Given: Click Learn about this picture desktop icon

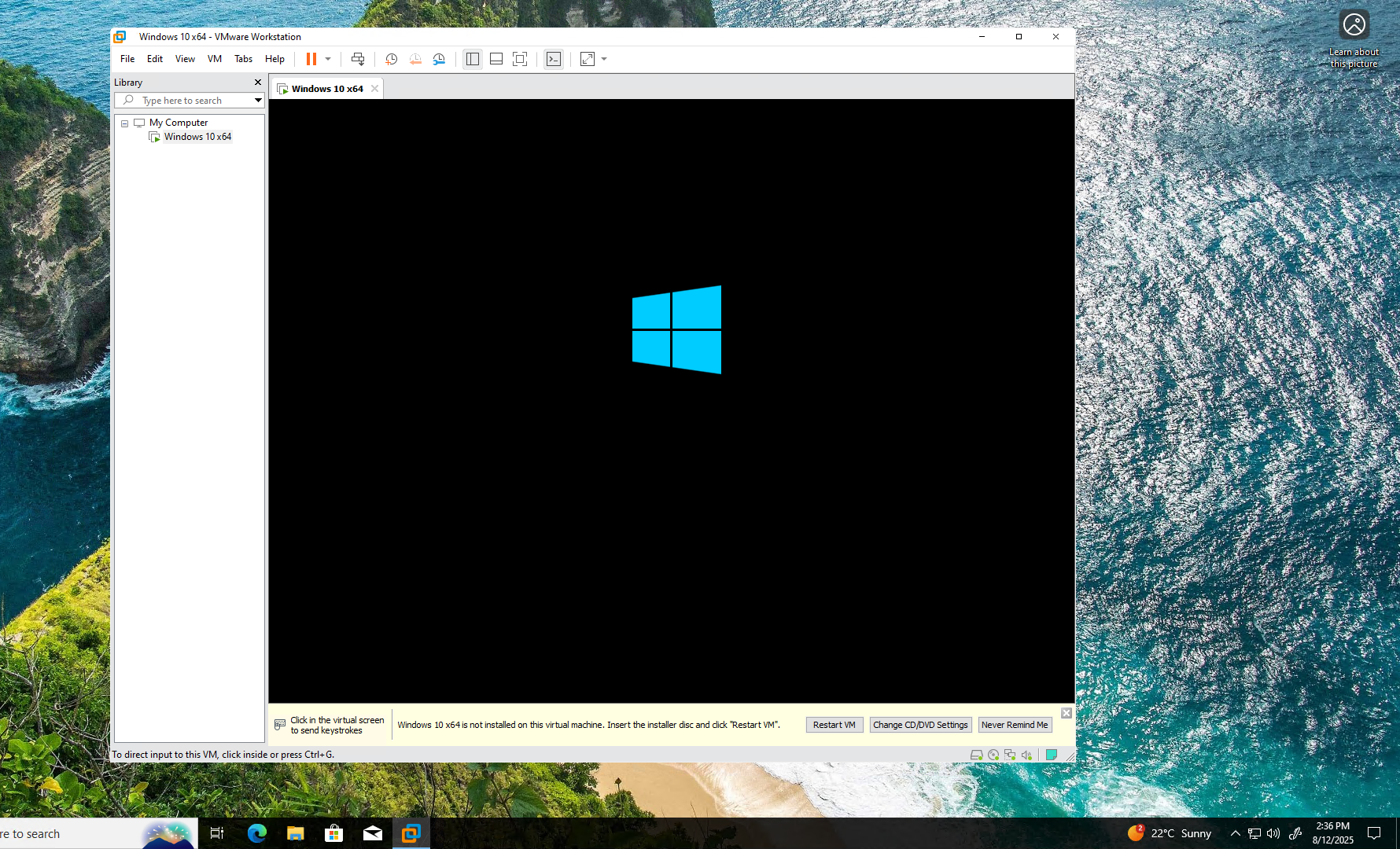Looking at the screenshot, I should click(1354, 39).
